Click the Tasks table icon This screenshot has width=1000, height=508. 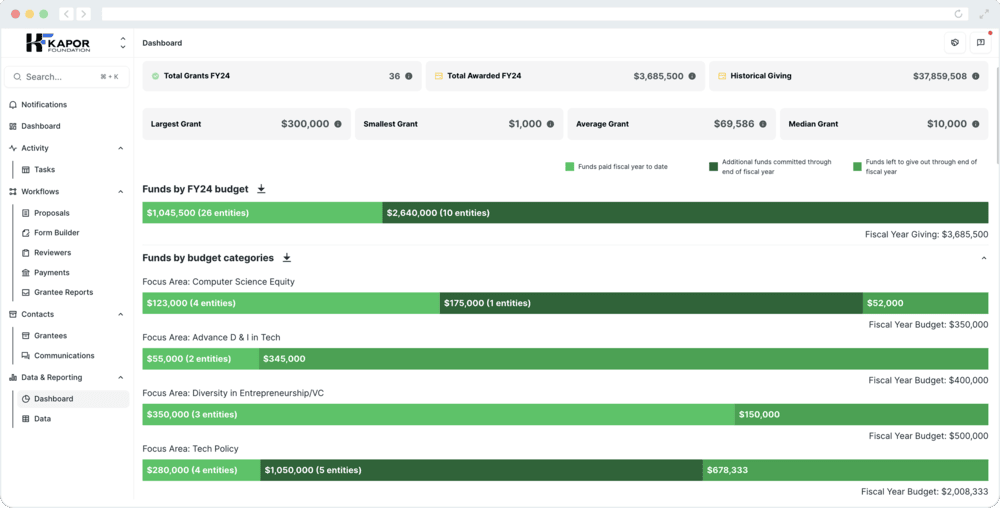point(26,170)
